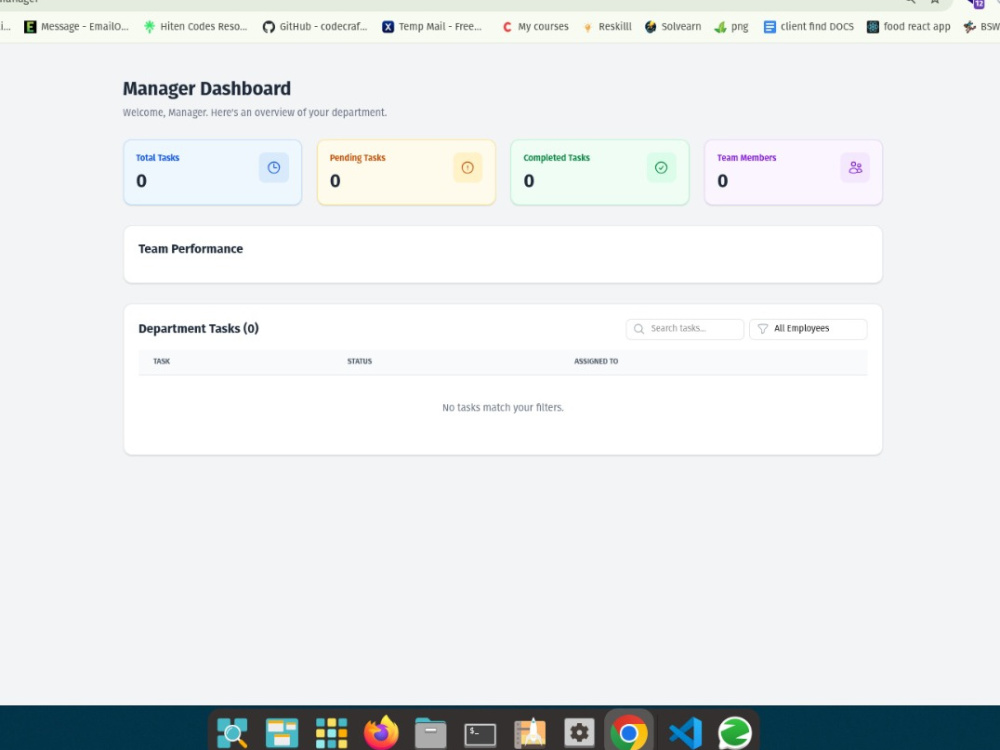Screen dimensions: 1000x750
Task: Open the png bookmark
Action: (x=731, y=27)
